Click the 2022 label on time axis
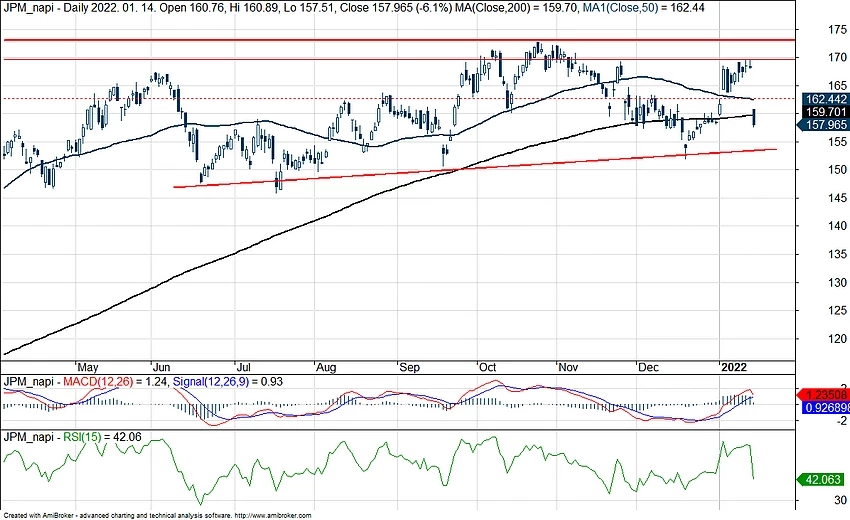 (735, 367)
